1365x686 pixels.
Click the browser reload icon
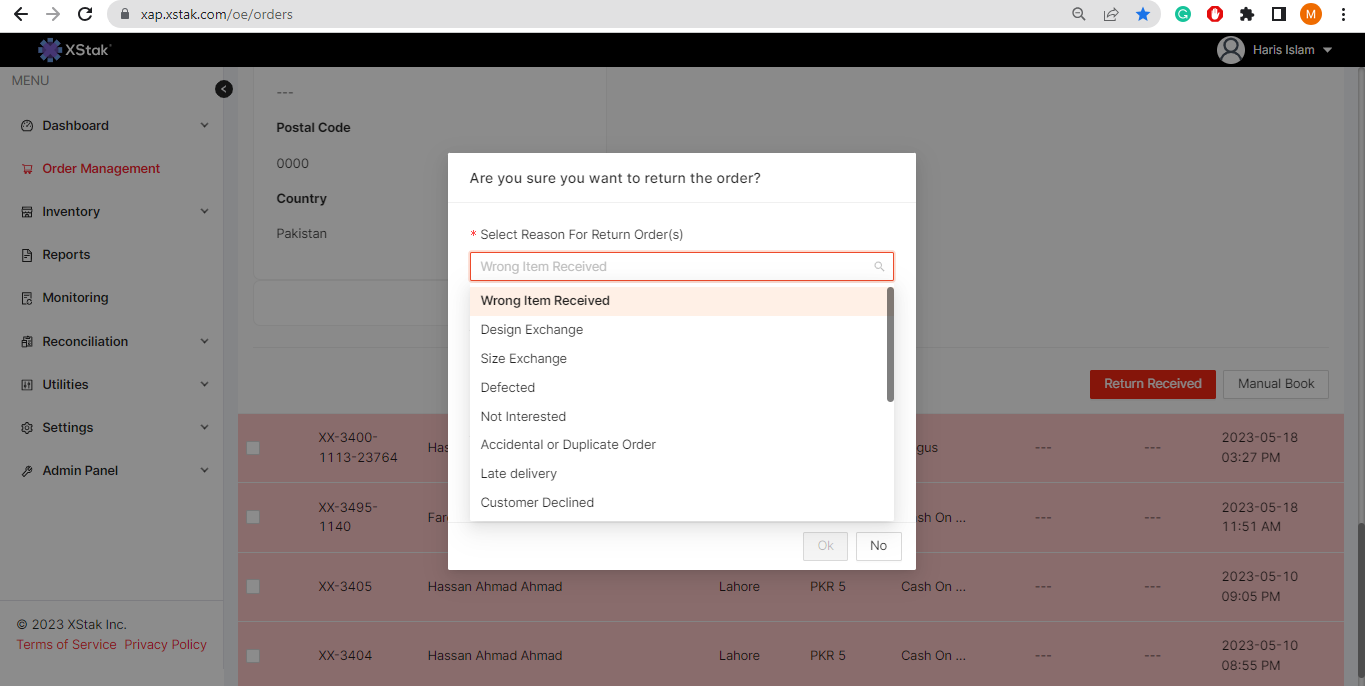85,14
